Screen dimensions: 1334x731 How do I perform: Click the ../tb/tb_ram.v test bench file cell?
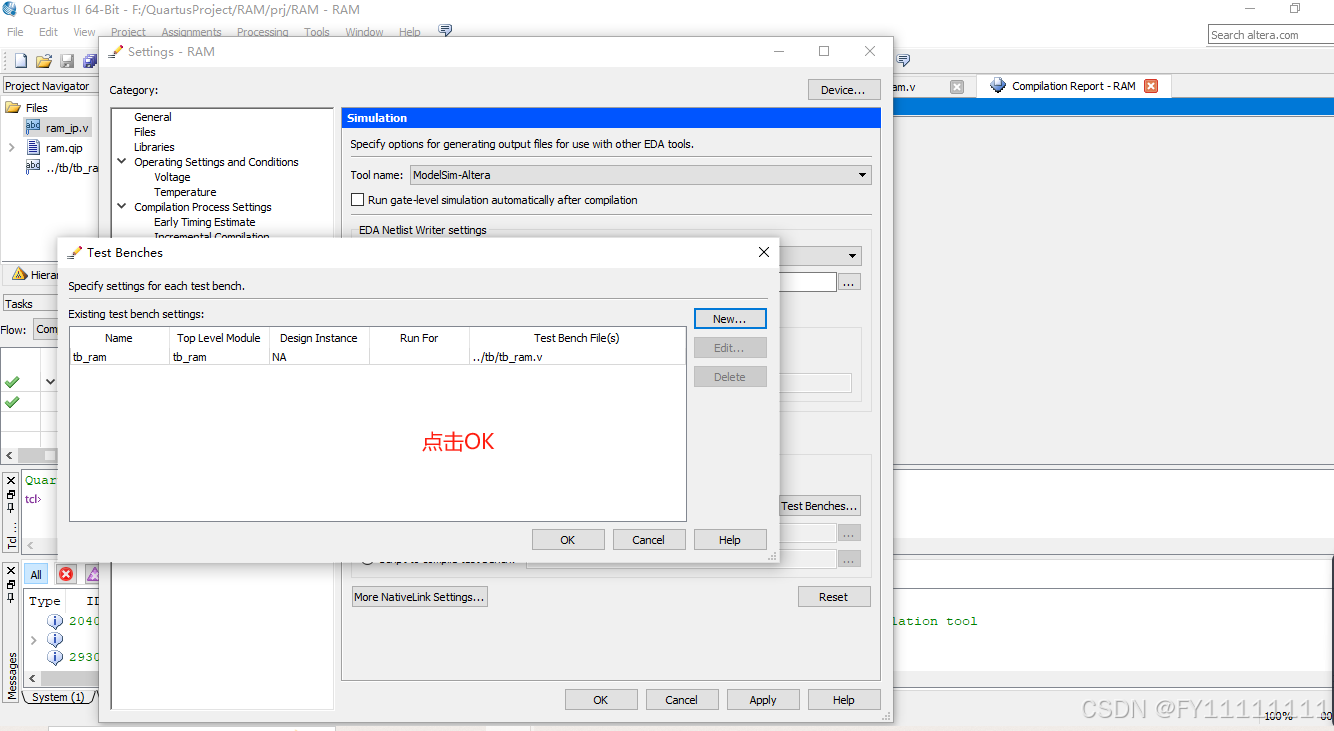[577, 357]
